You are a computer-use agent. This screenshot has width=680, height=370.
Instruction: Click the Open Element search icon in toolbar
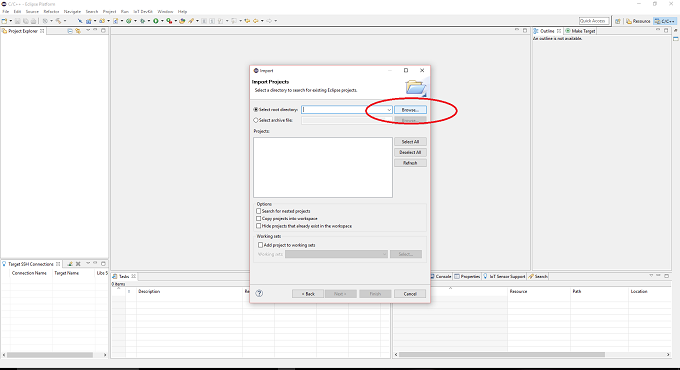182,21
